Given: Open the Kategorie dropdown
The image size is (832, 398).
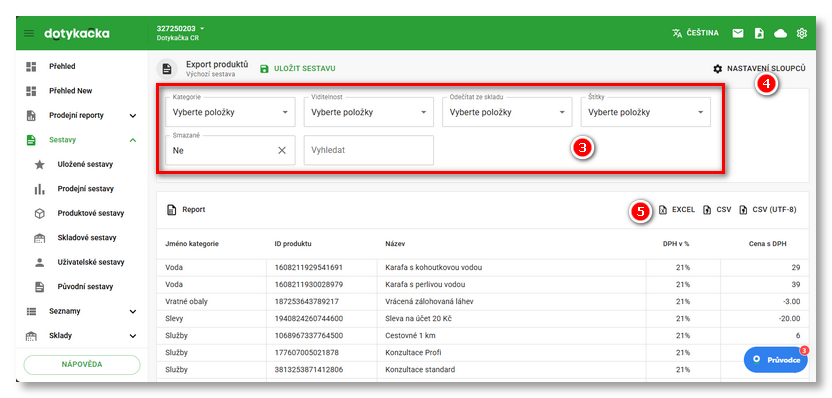Looking at the screenshot, I should [x=230, y=112].
